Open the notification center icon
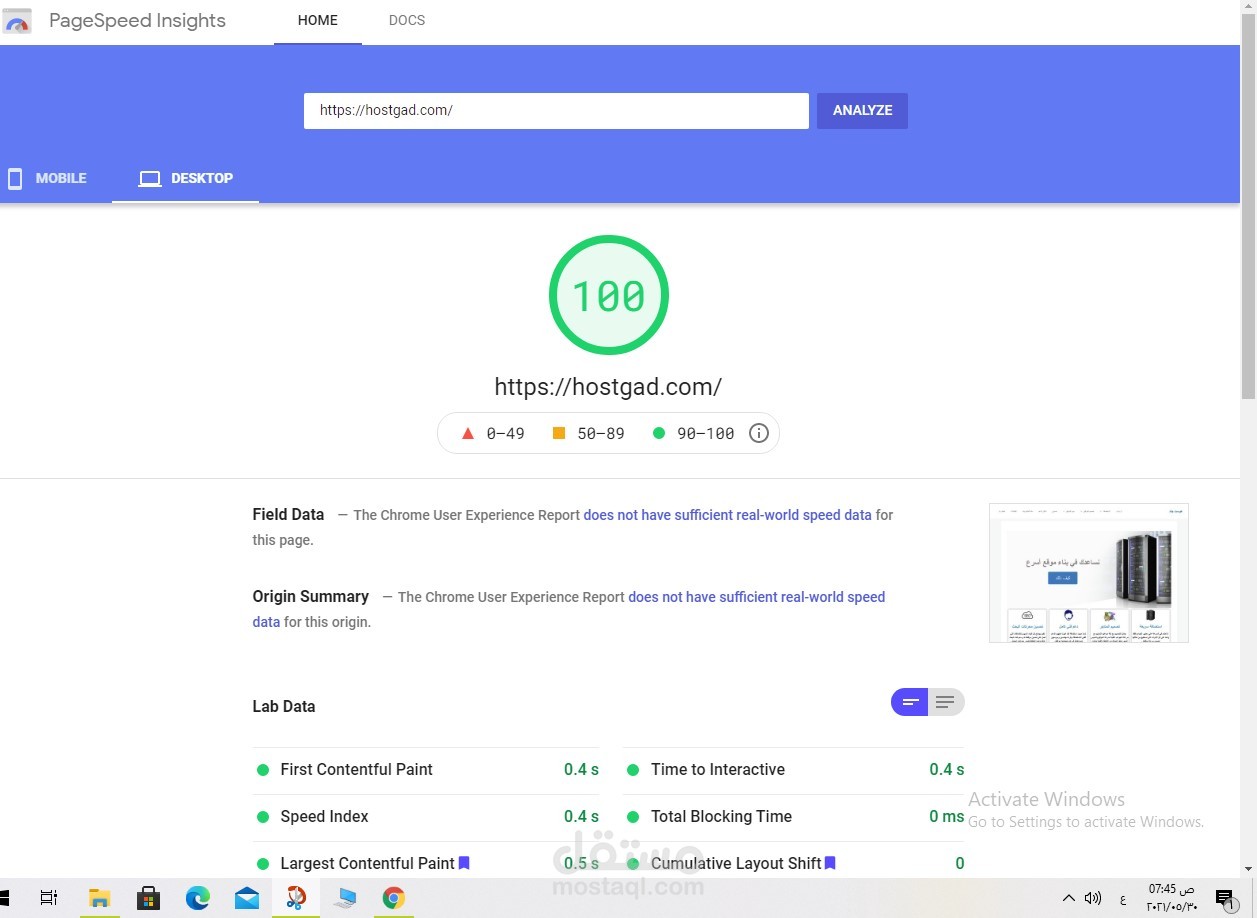1257x918 pixels. point(1224,898)
